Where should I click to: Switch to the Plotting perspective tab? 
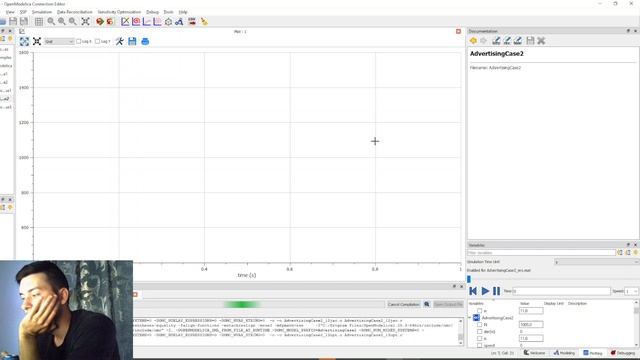[593, 353]
